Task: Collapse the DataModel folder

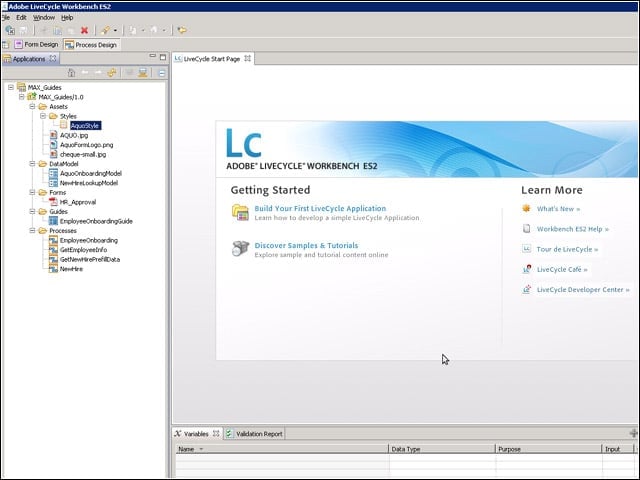Action: click(32, 164)
